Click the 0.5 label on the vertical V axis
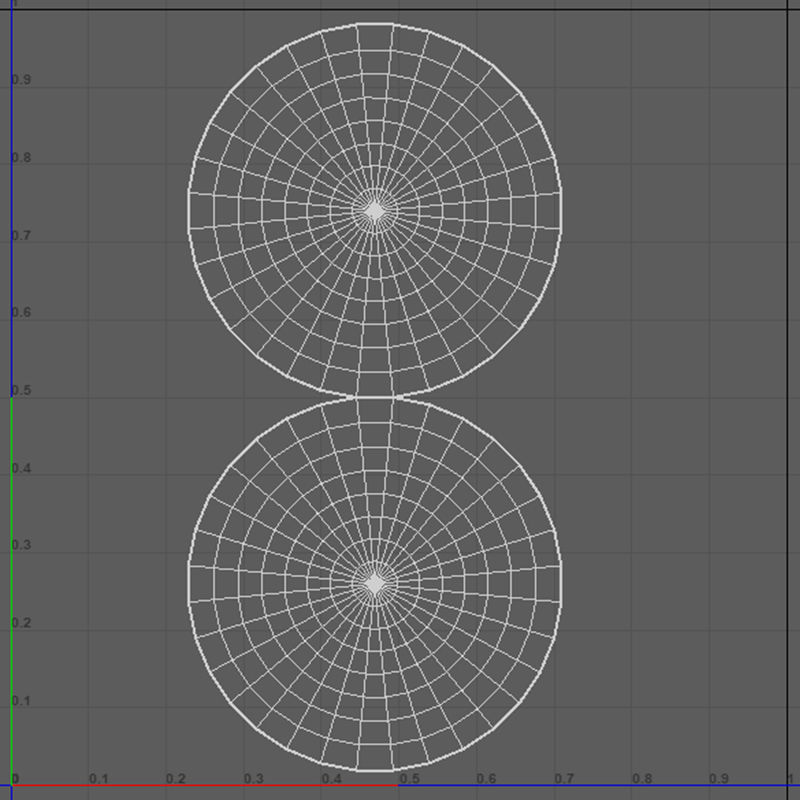The height and width of the screenshot is (800, 800). [21, 390]
